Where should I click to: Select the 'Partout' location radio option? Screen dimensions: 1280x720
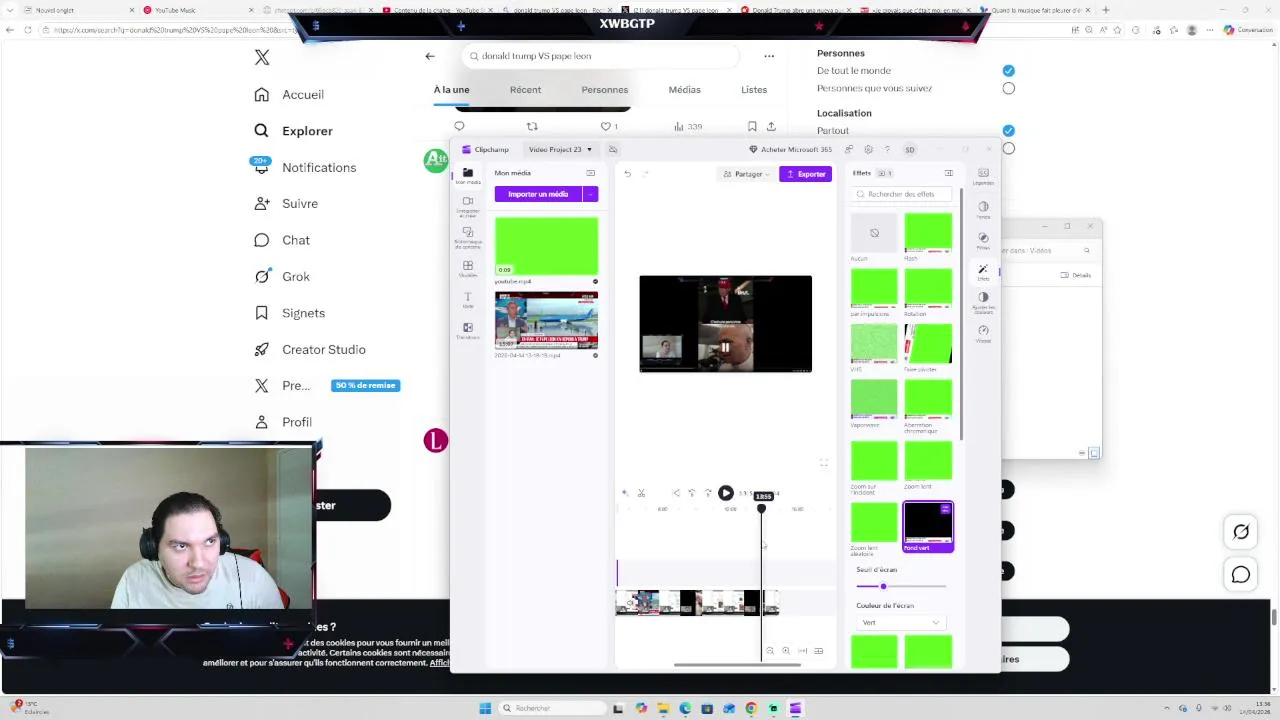tap(1008, 130)
